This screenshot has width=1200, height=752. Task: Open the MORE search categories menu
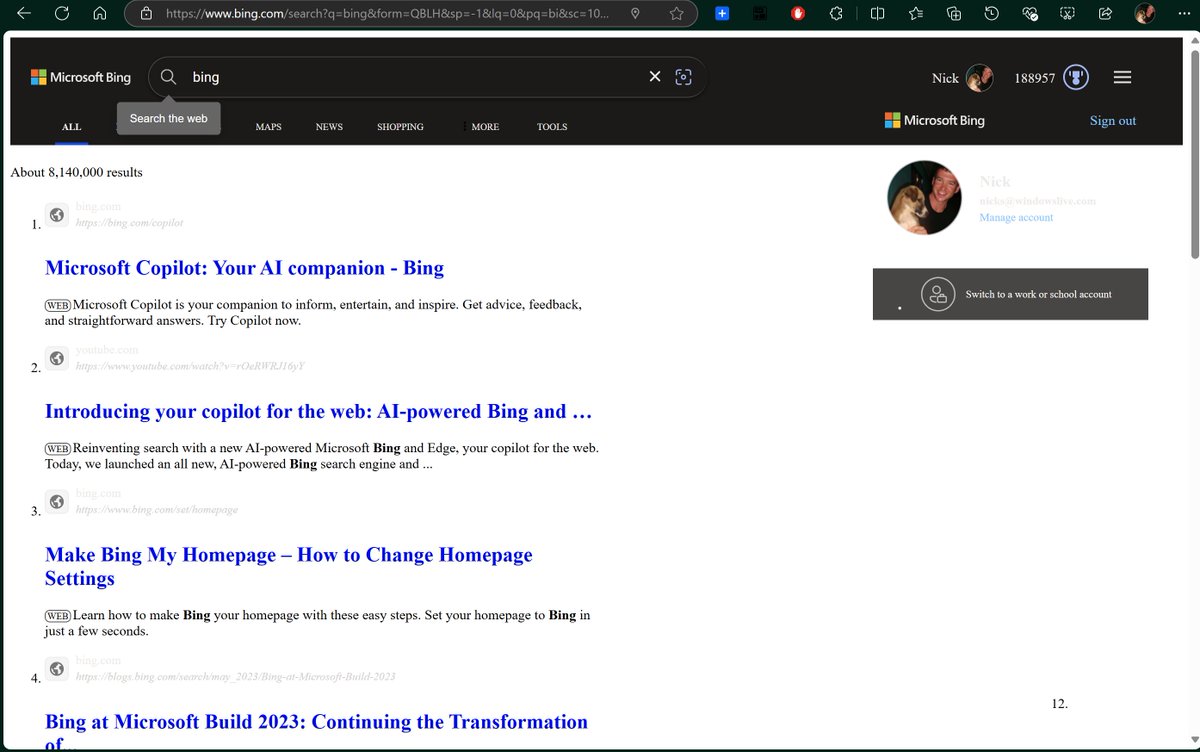tap(485, 127)
